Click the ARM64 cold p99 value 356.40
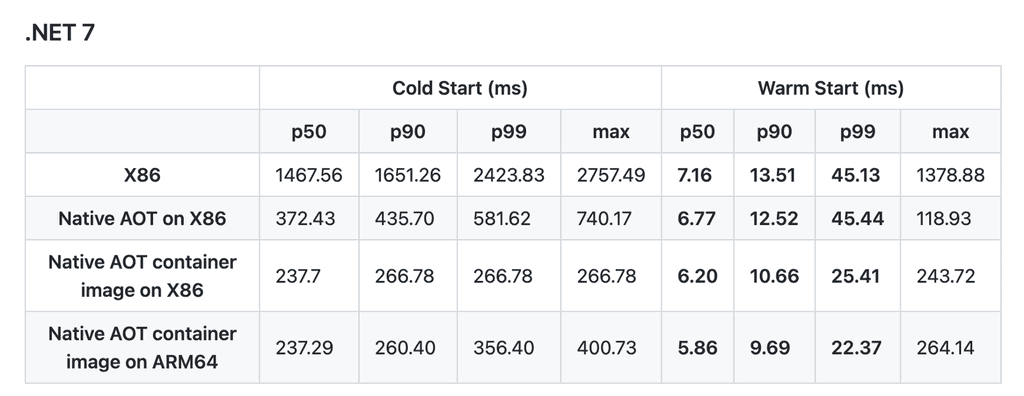This screenshot has height=396, width=1024. coord(504,348)
